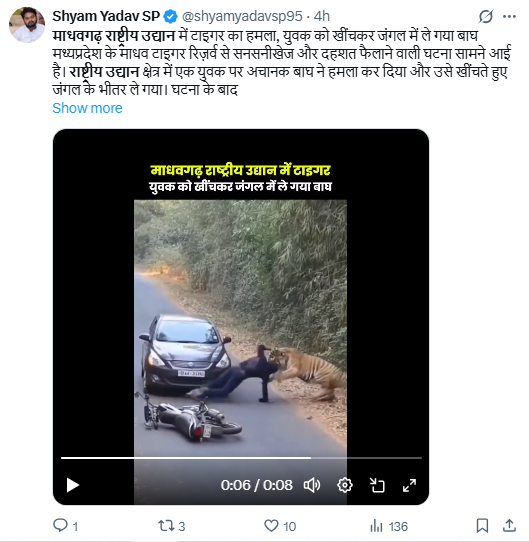Reply to the tweet
Image resolution: width=529 pixels, height=542 pixels.
65,526
